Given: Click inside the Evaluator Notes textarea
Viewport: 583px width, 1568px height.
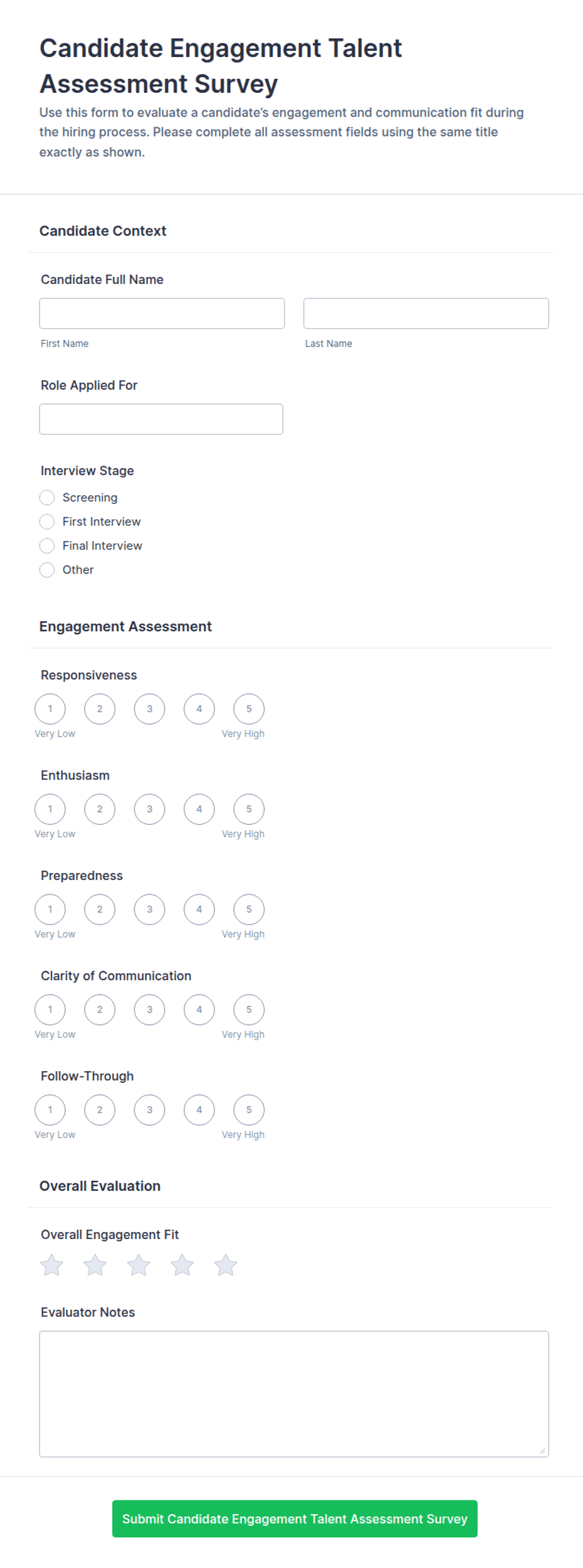Looking at the screenshot, I should [294, 1394].
